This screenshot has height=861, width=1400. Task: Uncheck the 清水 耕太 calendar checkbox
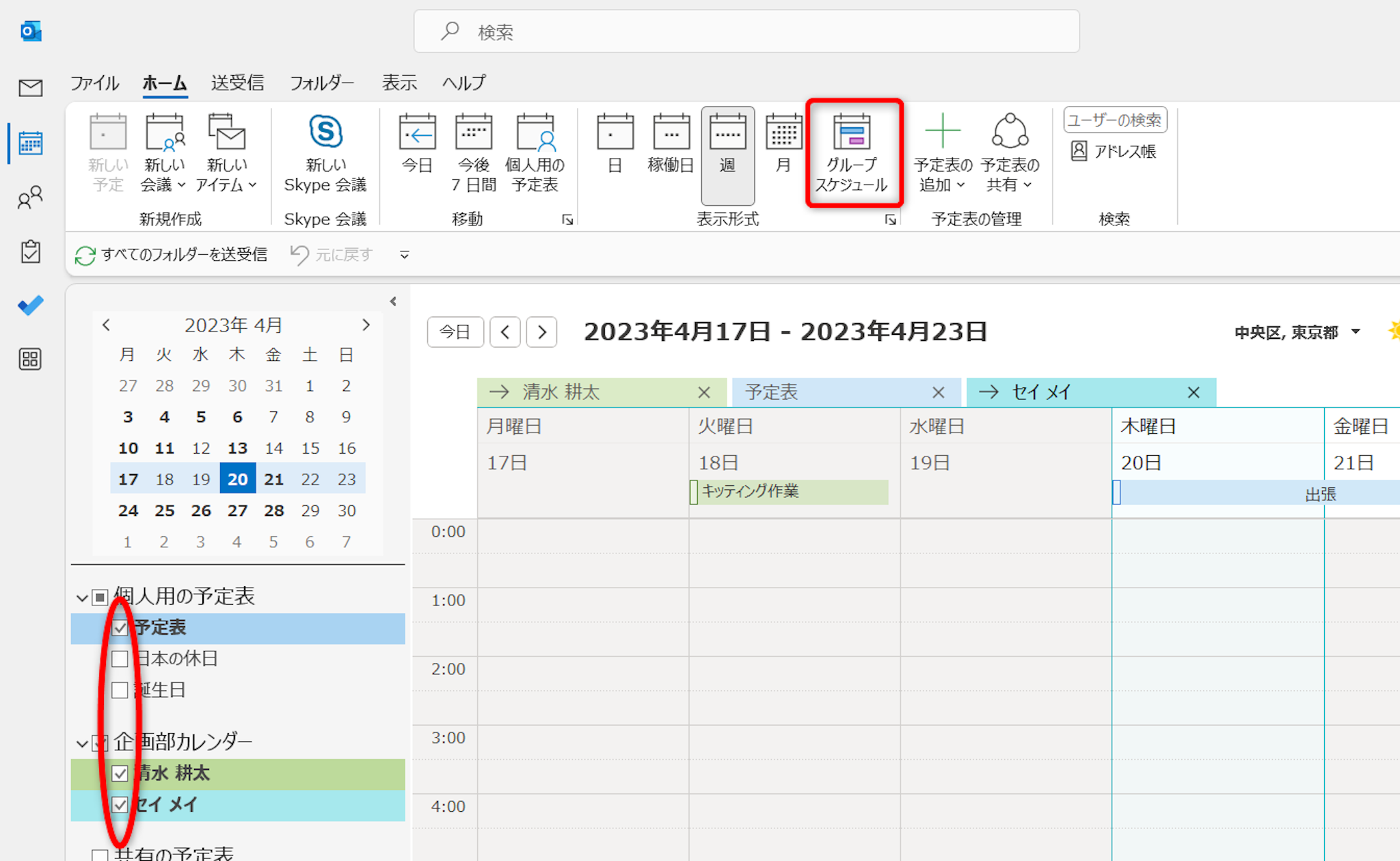tap(120, 774)
